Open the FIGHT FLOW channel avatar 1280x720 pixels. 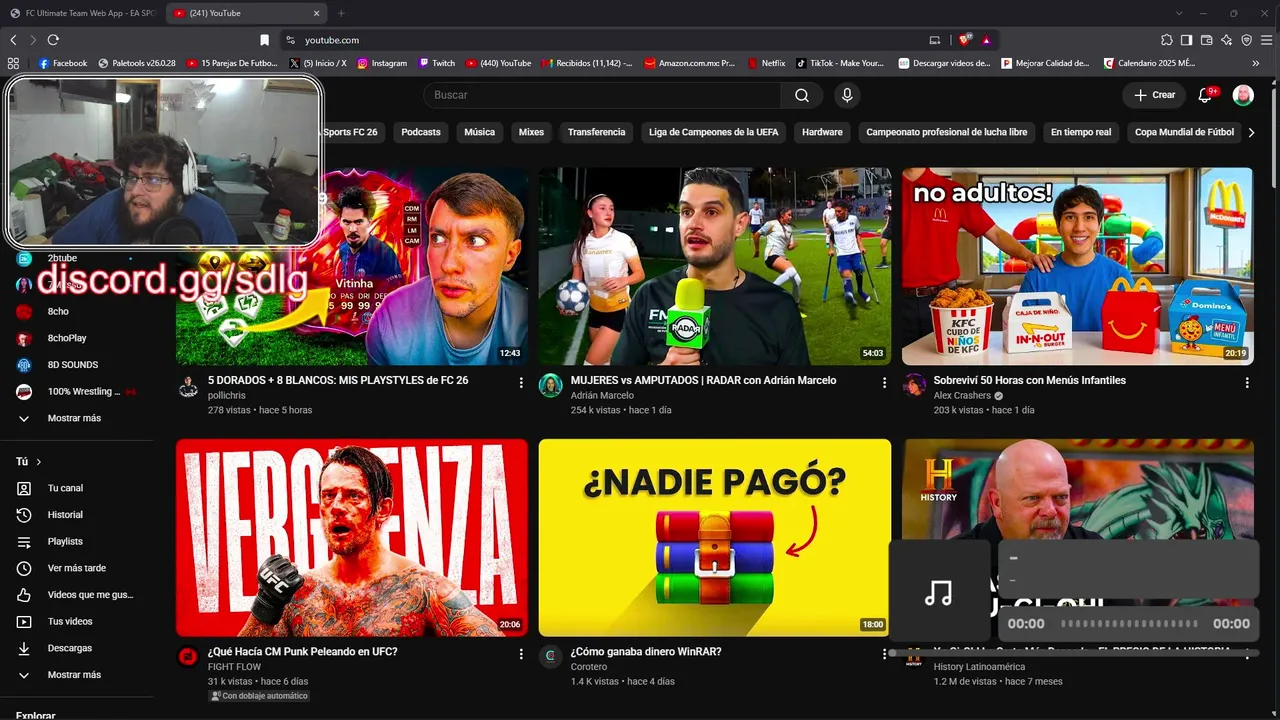[x=188, y=657]
